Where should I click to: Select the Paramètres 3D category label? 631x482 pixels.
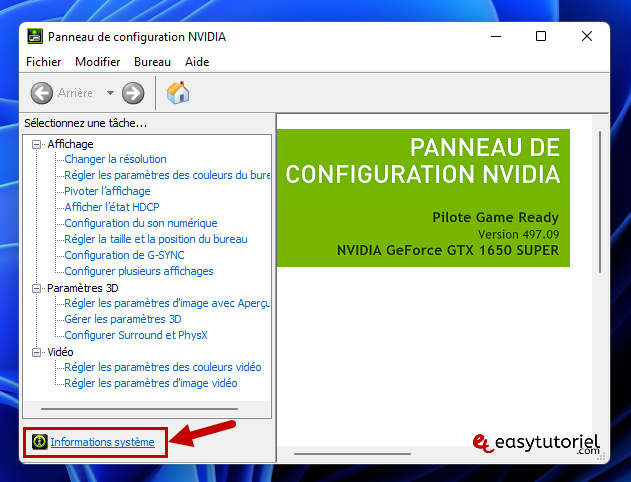tap(82, 288)
